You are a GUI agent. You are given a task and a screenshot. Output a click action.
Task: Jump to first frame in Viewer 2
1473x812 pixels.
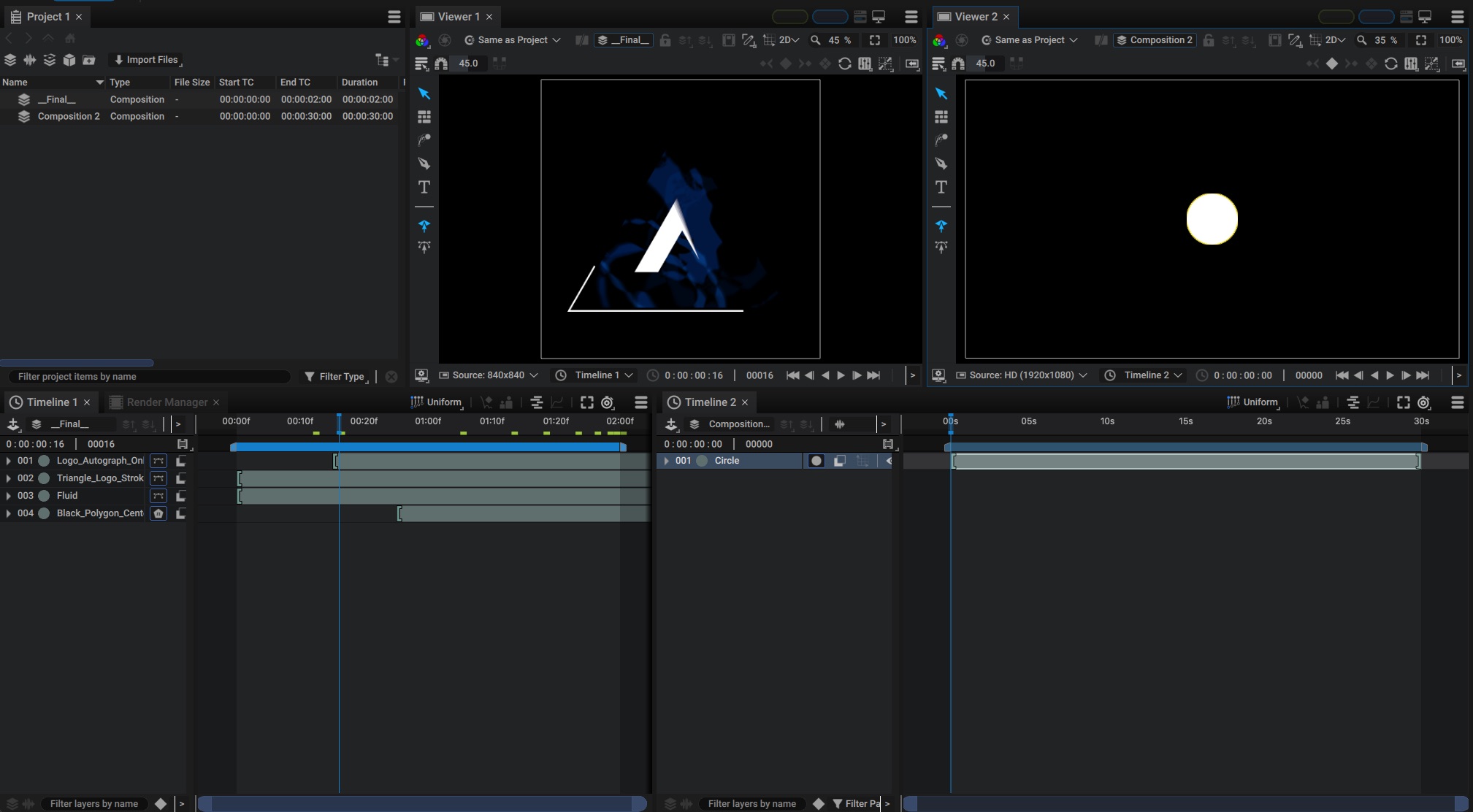(x=1342, y=375)
